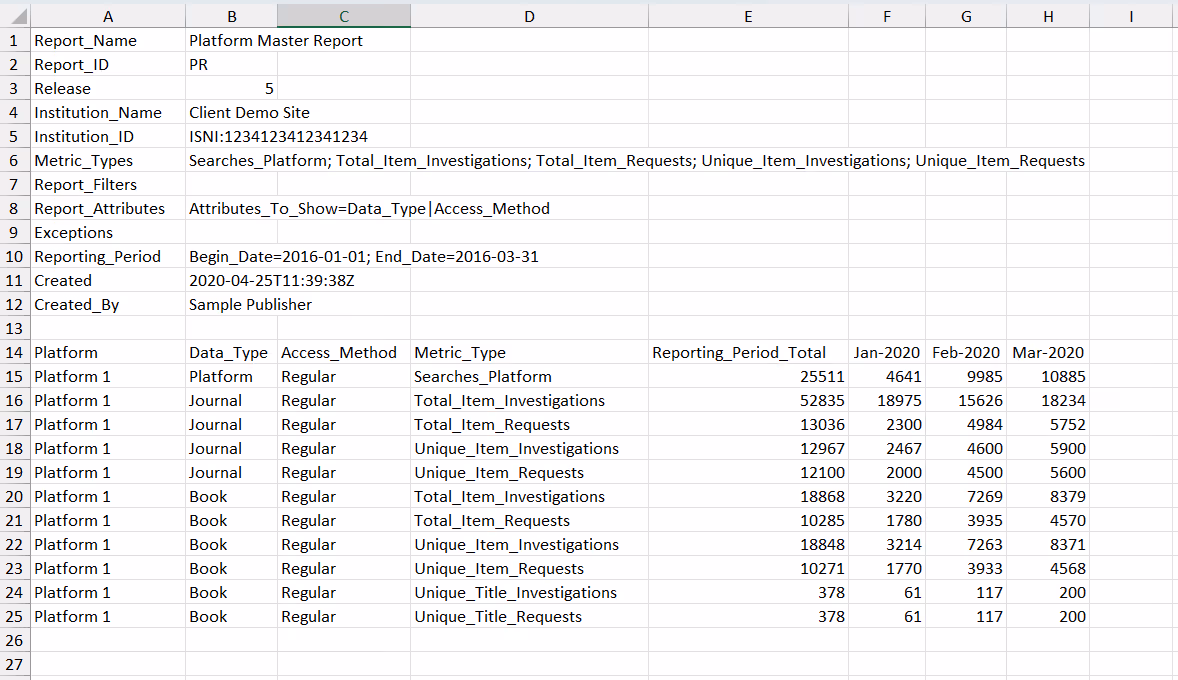Click the Release value 5
This screenshot has width=1178, height=680.
click(231, 89)
